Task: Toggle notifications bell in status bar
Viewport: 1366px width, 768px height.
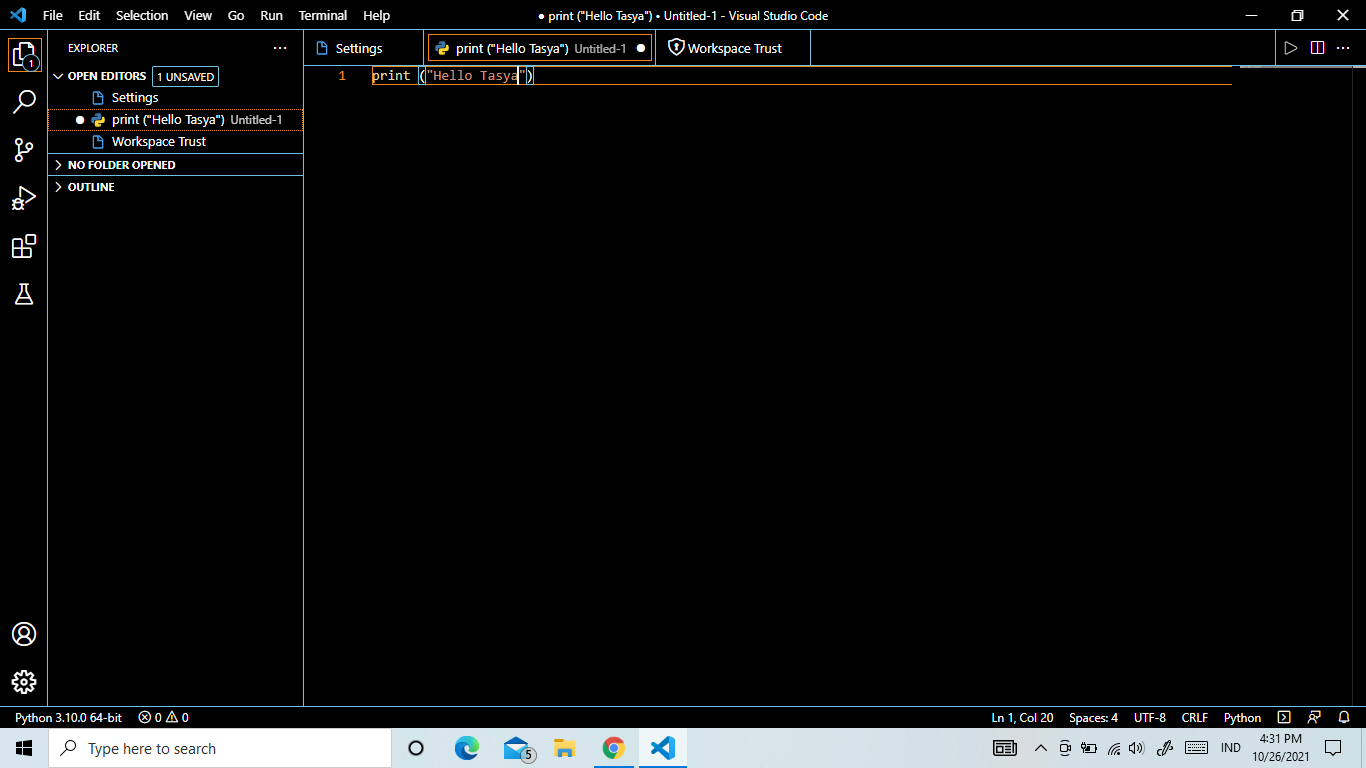Action: click(1344, 717)
